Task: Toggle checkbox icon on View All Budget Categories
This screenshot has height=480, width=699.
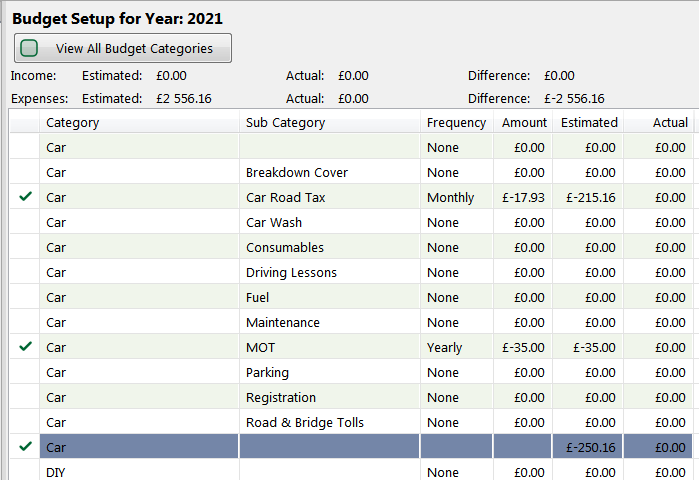Action: (30, 48)
